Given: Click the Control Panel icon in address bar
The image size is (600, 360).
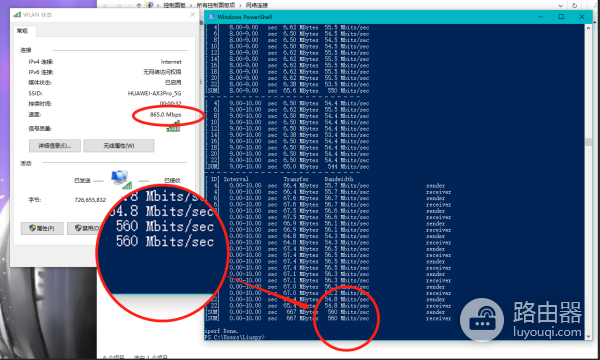Looking at the screenshot, I should coord(150,5).
